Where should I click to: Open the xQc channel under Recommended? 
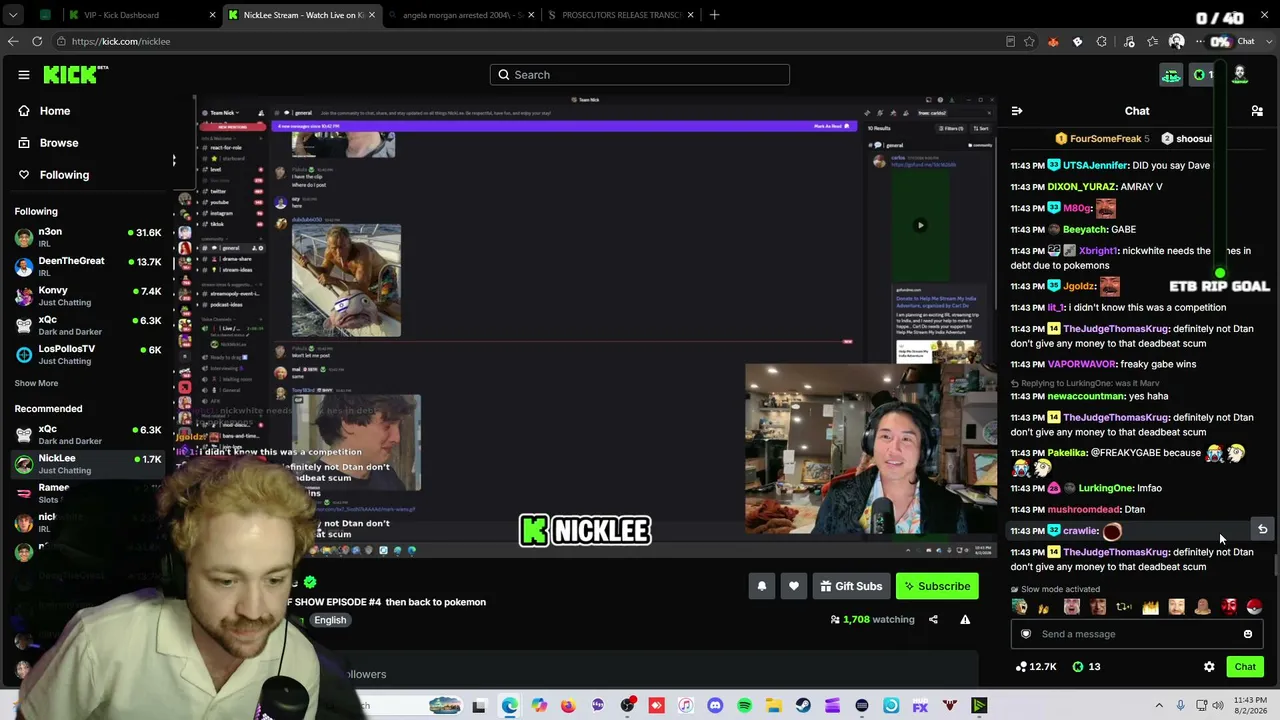click(x=88, y=435)
